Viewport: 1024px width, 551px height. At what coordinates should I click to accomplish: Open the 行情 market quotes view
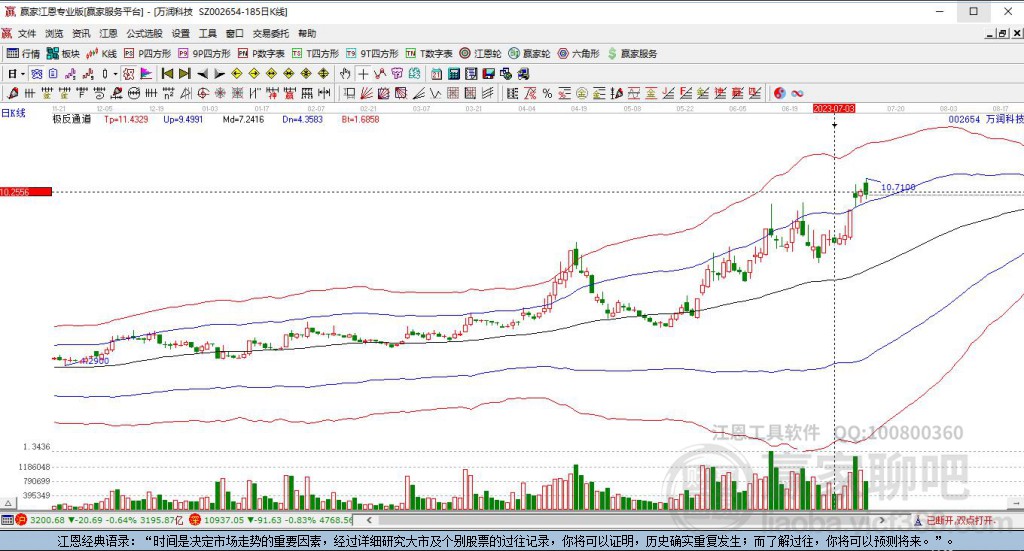click(24, 54)
